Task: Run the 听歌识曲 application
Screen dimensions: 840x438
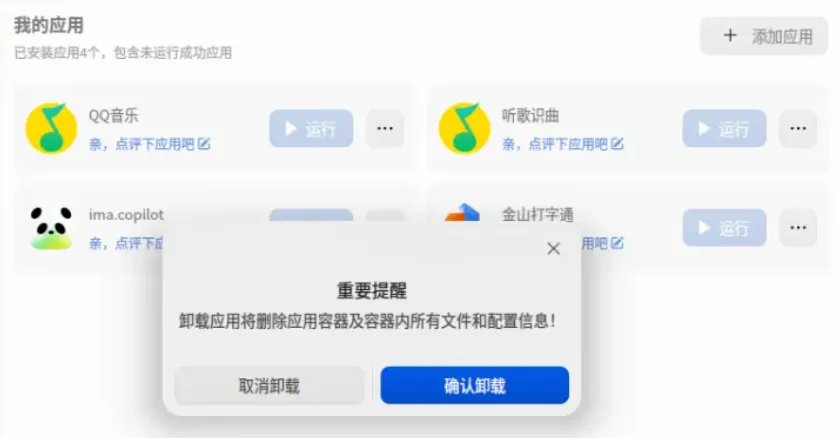Action: point(724,129)
